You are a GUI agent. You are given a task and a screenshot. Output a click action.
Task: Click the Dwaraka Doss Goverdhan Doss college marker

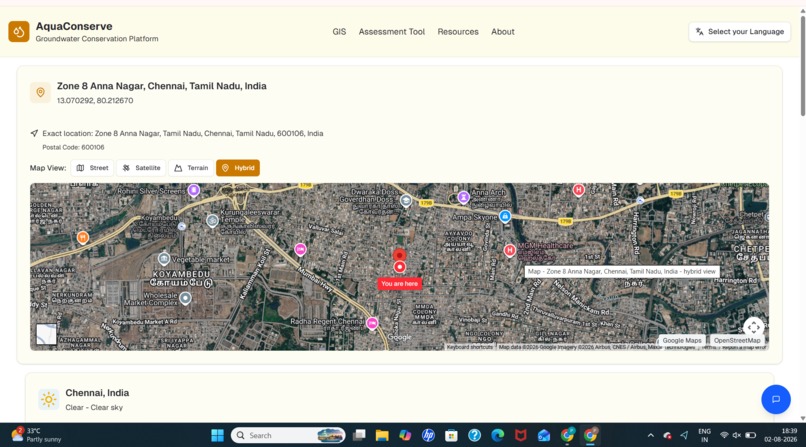(x=406, y=201)
